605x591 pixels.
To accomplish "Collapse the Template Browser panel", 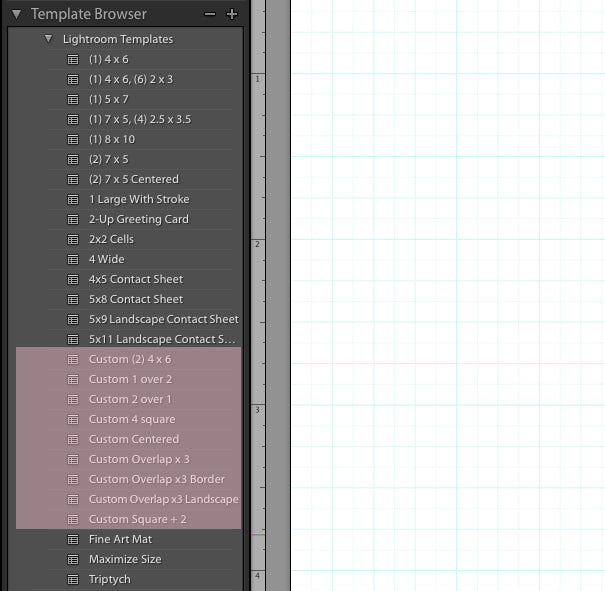I will [x=16, y=15].
